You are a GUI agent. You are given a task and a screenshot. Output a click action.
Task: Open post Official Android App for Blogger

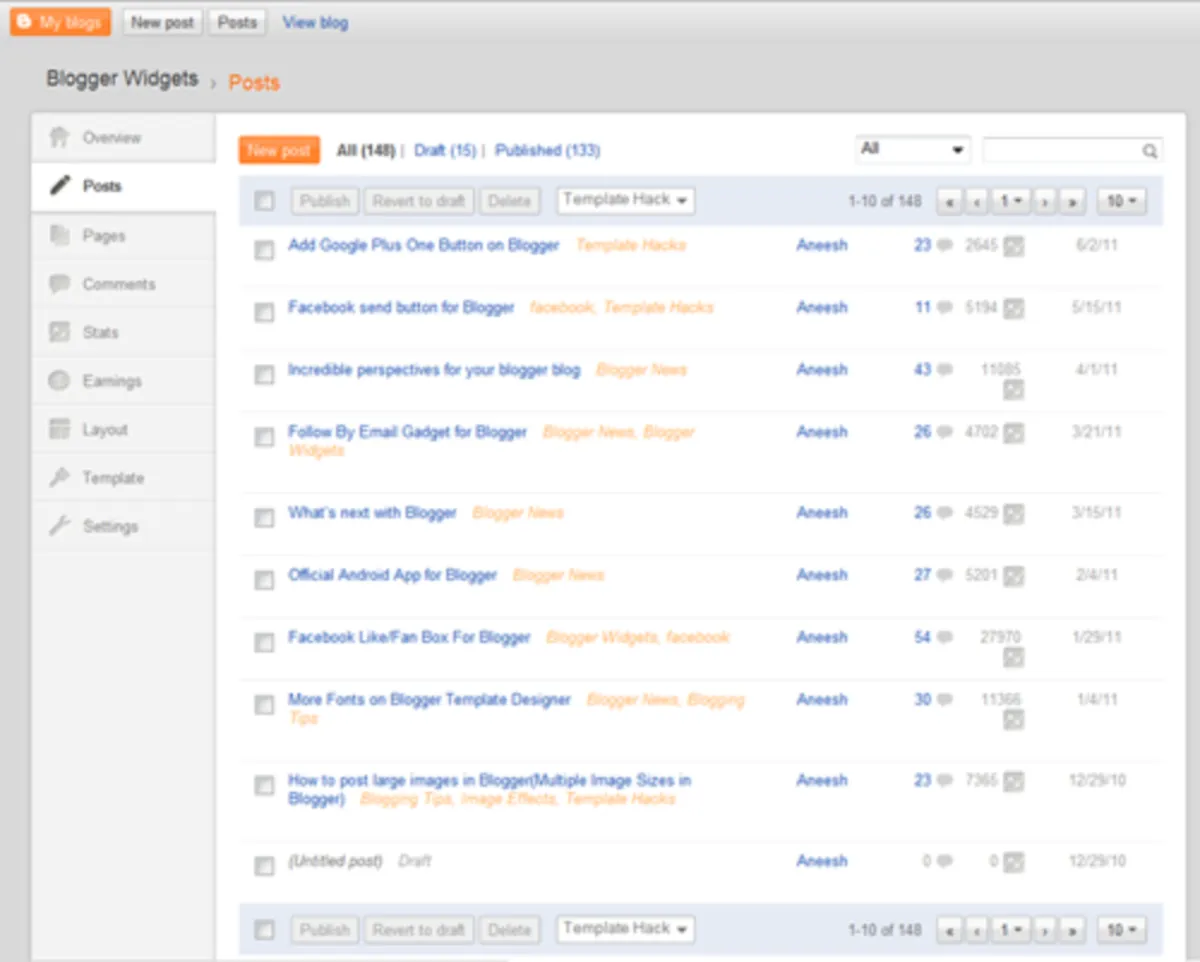pos(392,575)
